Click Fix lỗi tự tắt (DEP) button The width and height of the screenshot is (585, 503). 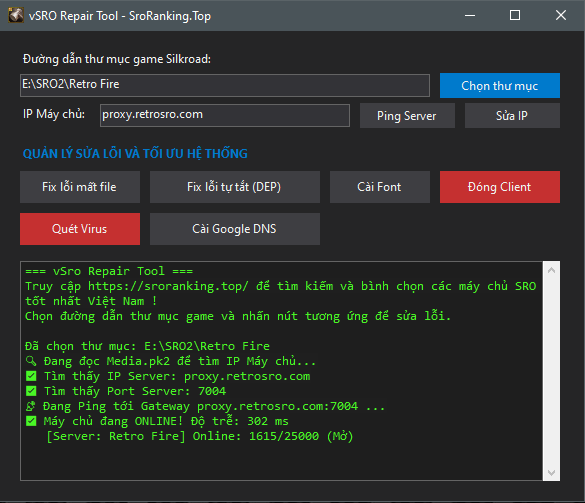click(235, 187)
